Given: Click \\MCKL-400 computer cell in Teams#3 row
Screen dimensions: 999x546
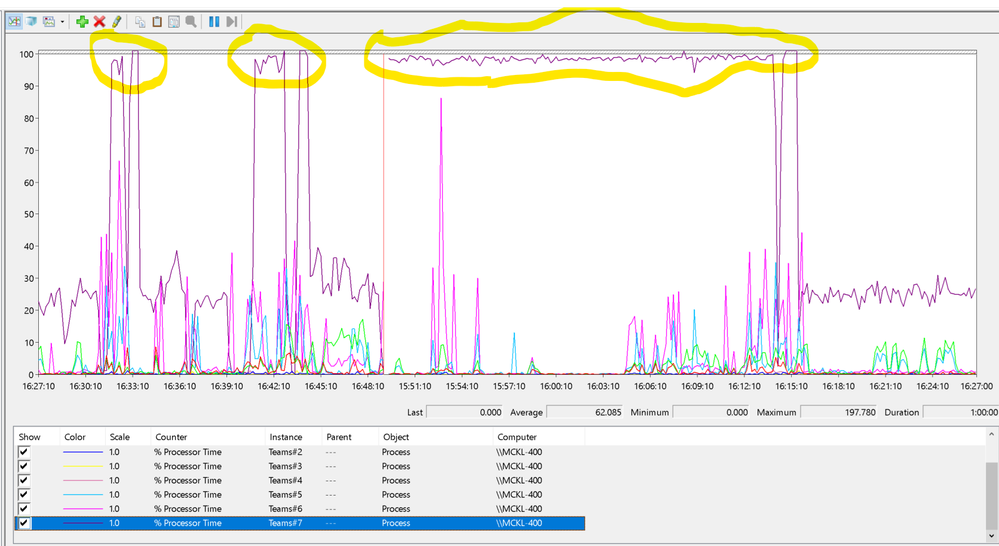Looking at the screenshot, I should (x=519, y=466).
